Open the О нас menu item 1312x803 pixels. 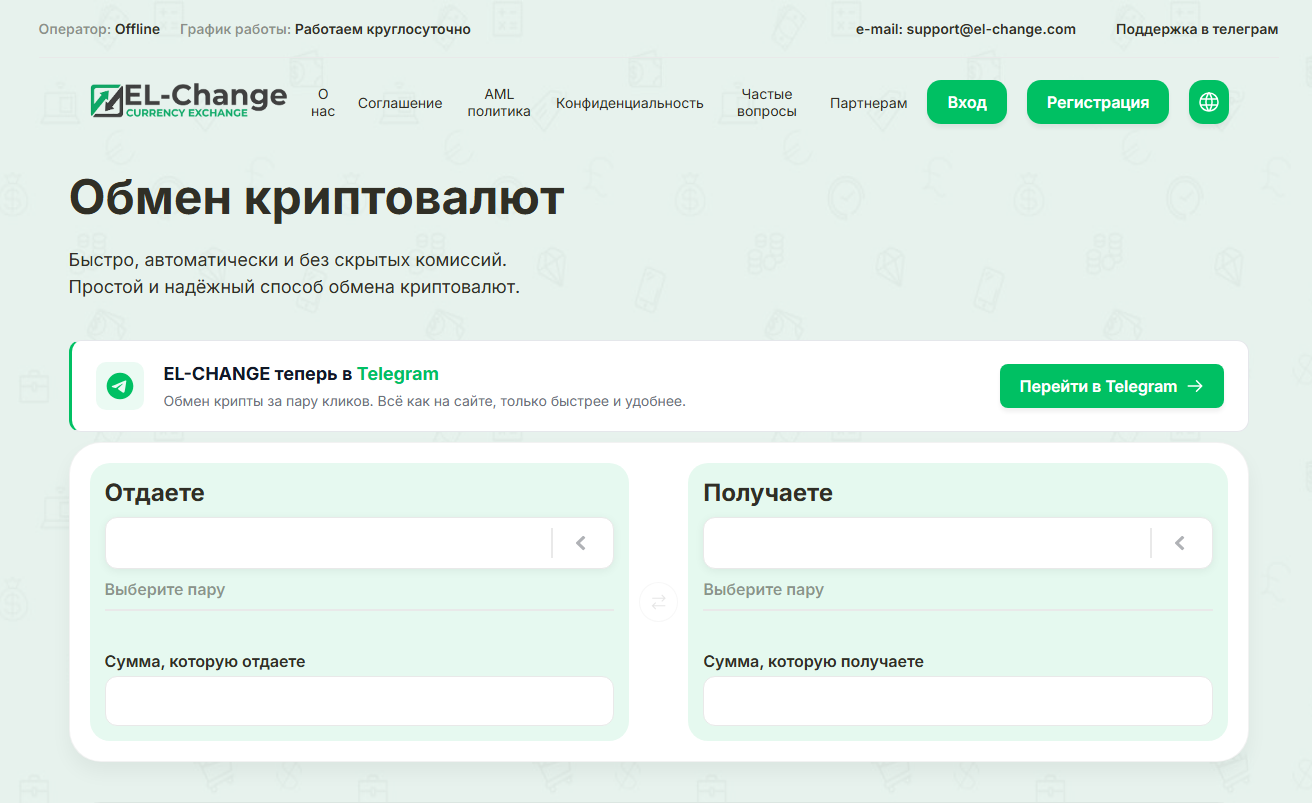323,102
